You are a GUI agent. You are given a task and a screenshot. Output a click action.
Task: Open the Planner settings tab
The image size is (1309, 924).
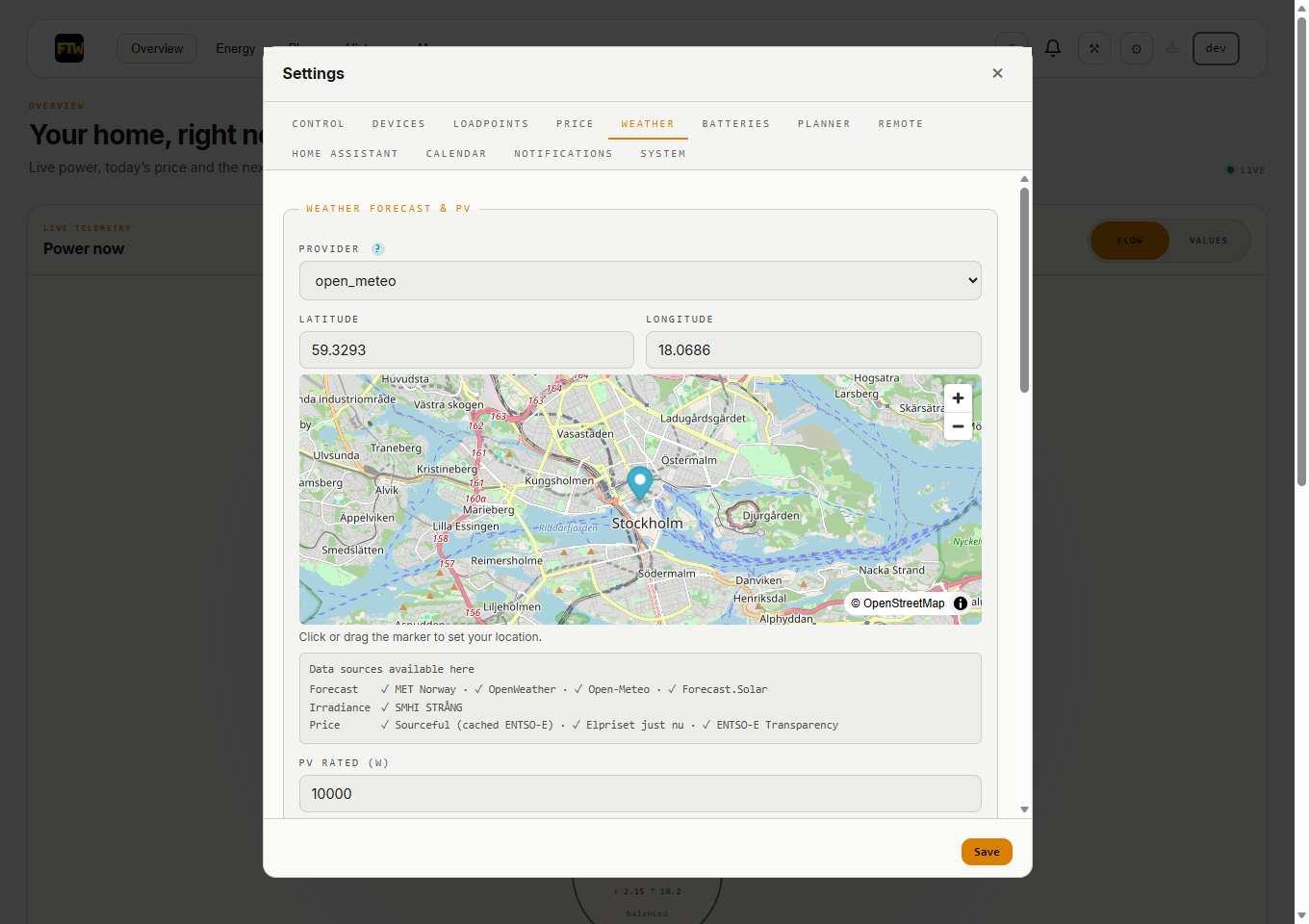tap(824, 124)
